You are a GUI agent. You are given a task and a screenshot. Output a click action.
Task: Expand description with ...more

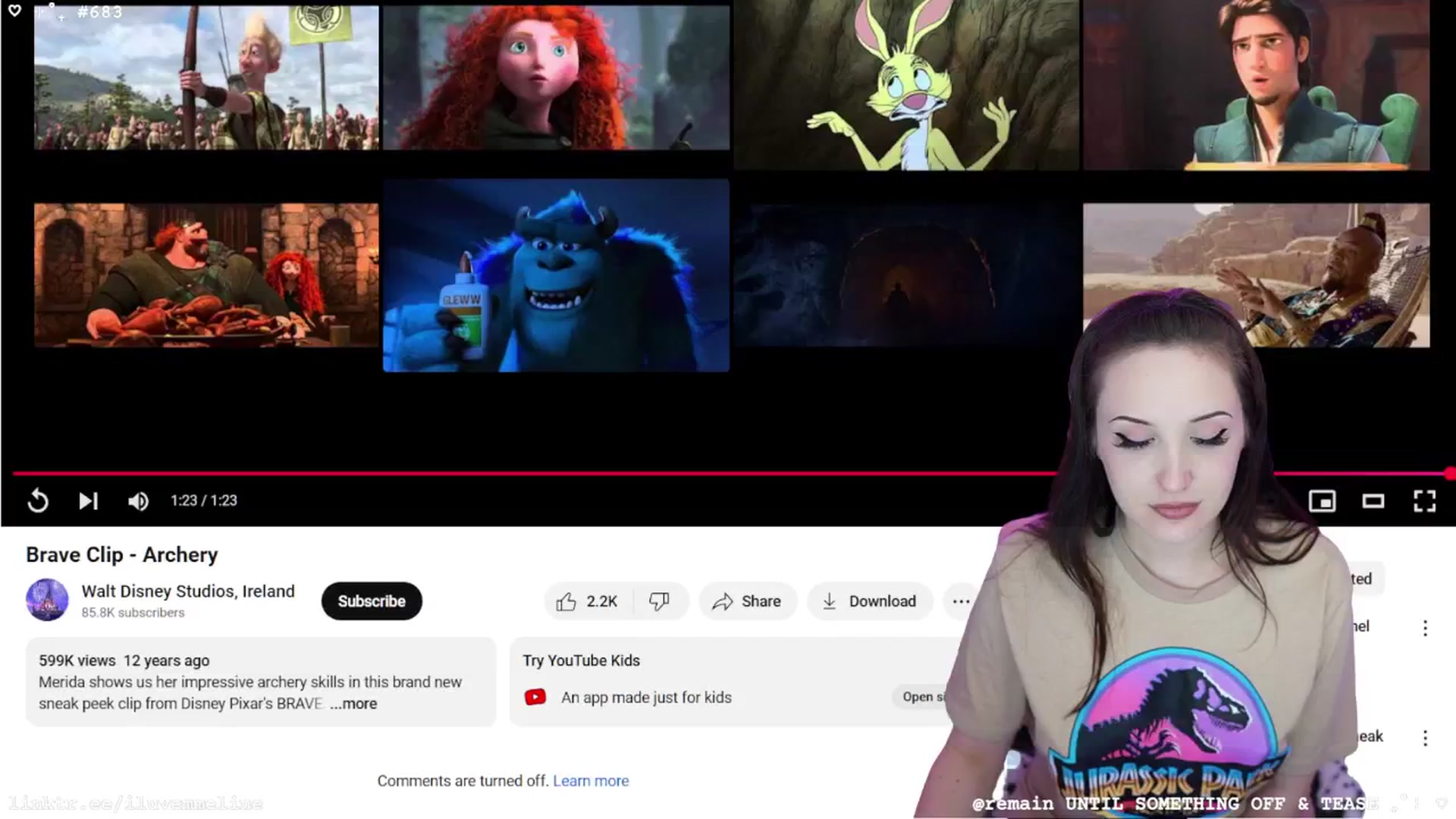pos(353,704)
